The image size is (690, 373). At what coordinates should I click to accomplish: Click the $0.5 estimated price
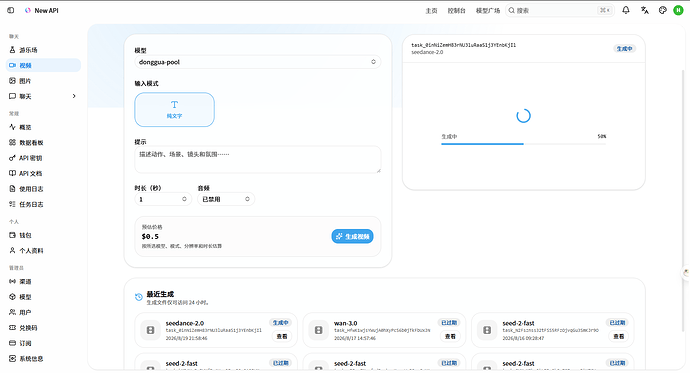[150, 237]
